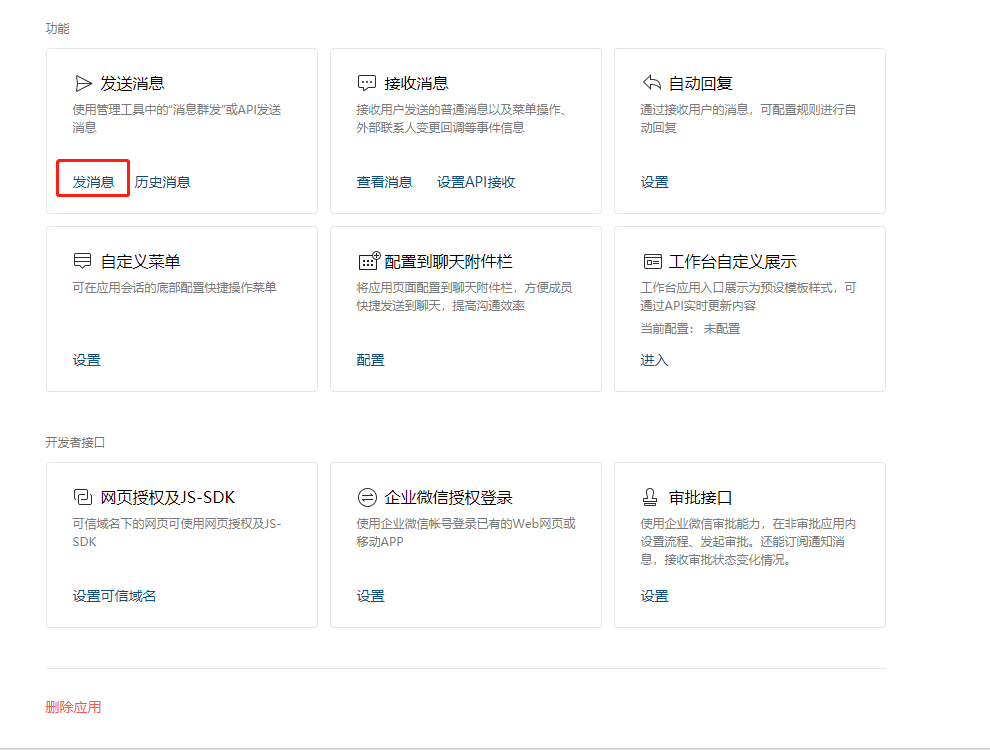Click 进入 under 工作台自定义展示
Screen dimensions: 990x750
tap(654, 360)
